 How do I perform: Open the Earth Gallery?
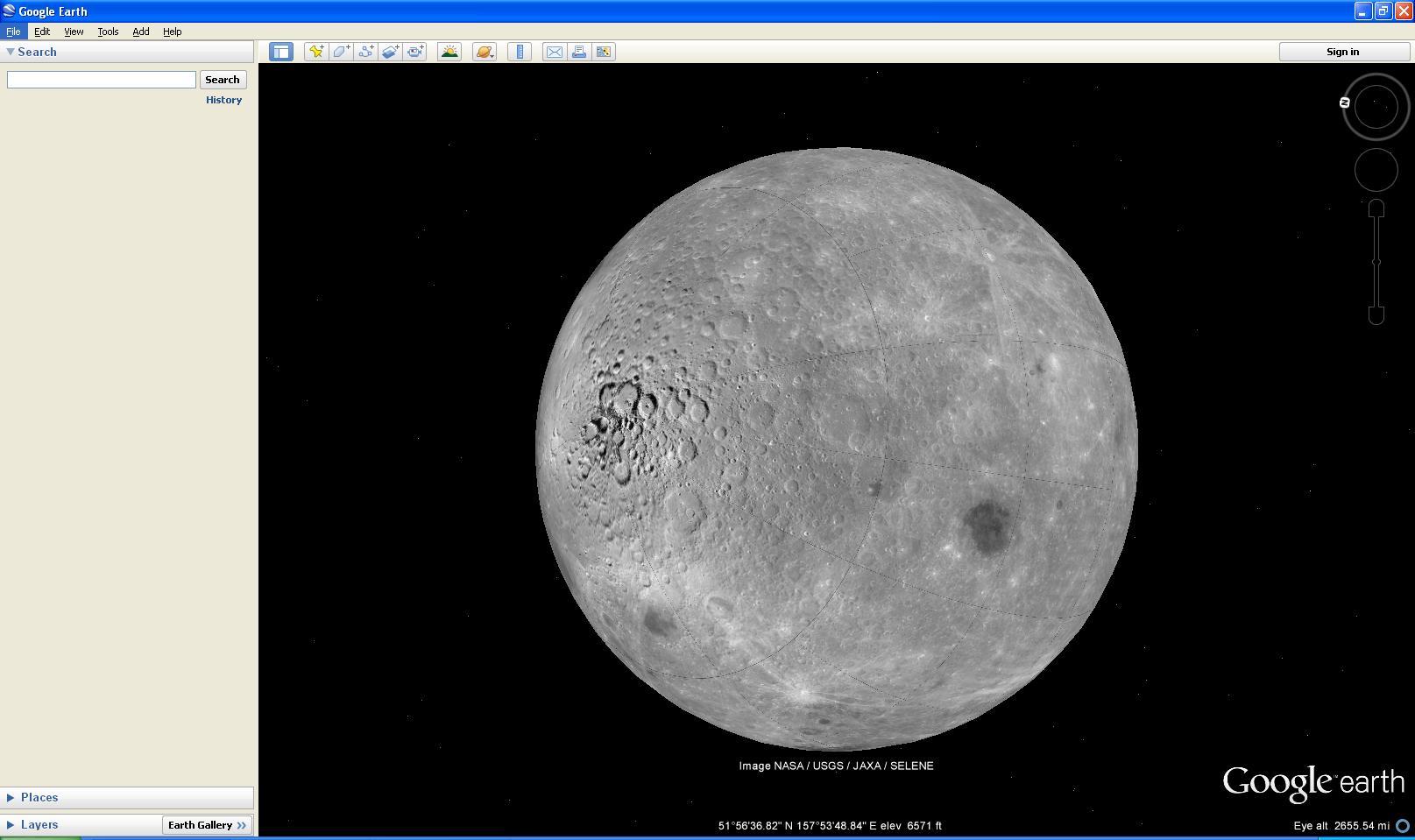207,824
